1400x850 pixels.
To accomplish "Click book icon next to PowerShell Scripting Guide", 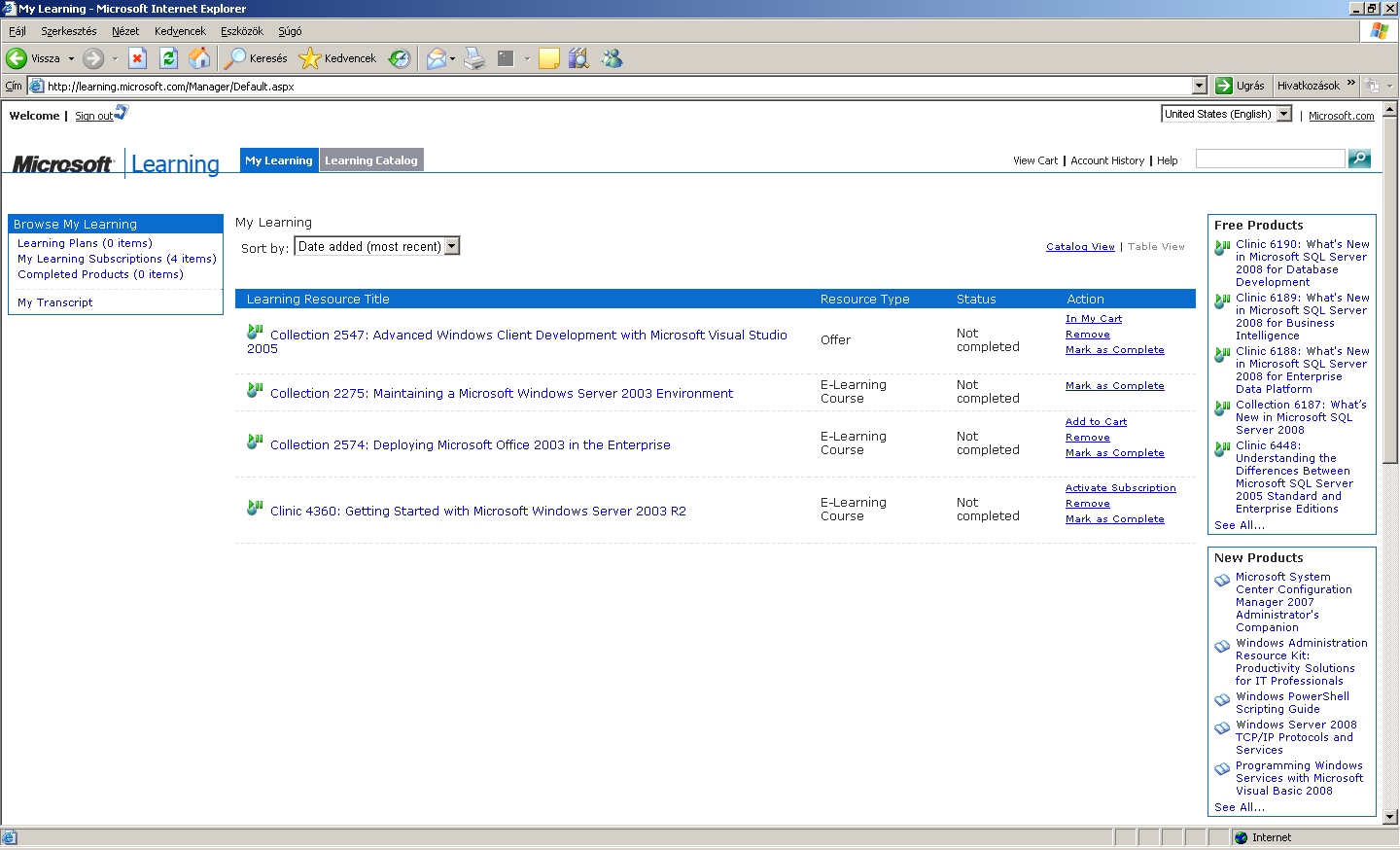I will (x=1222, y=699).
